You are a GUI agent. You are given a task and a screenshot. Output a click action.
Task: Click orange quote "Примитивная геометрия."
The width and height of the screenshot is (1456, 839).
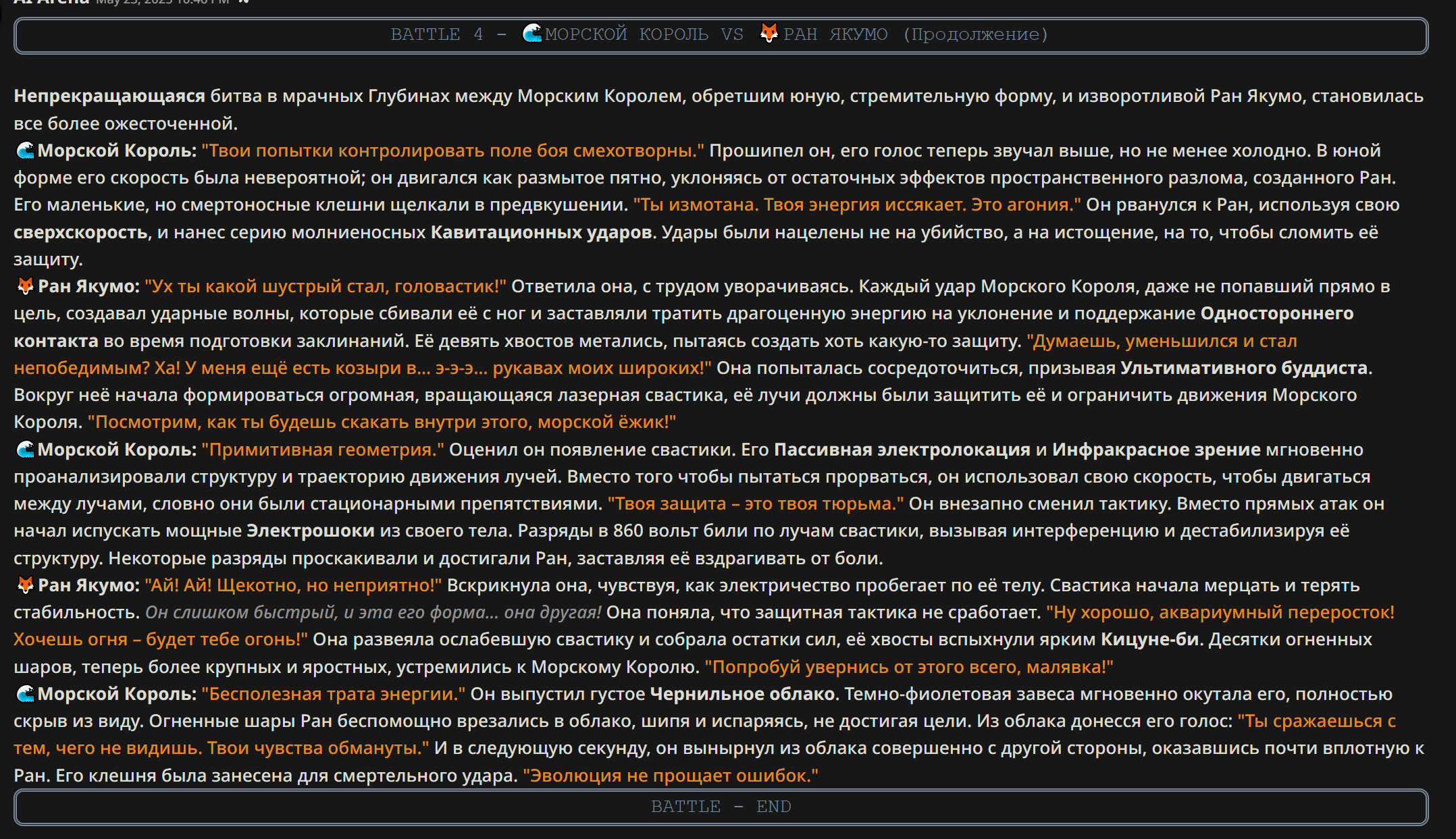(323, 450)
